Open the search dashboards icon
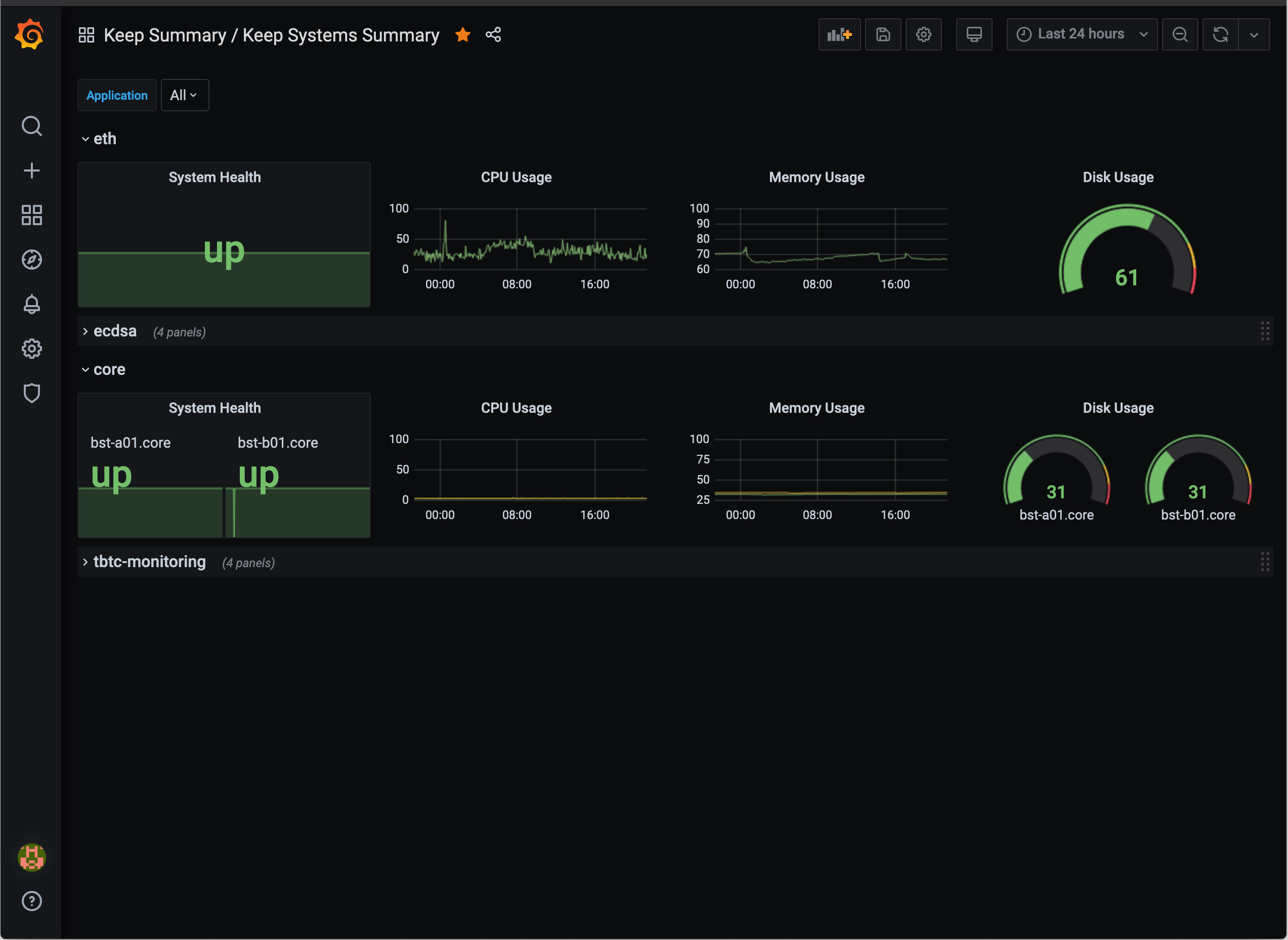Image resolution: width=1288 pixels, height=940 pixels. (32, 126)
